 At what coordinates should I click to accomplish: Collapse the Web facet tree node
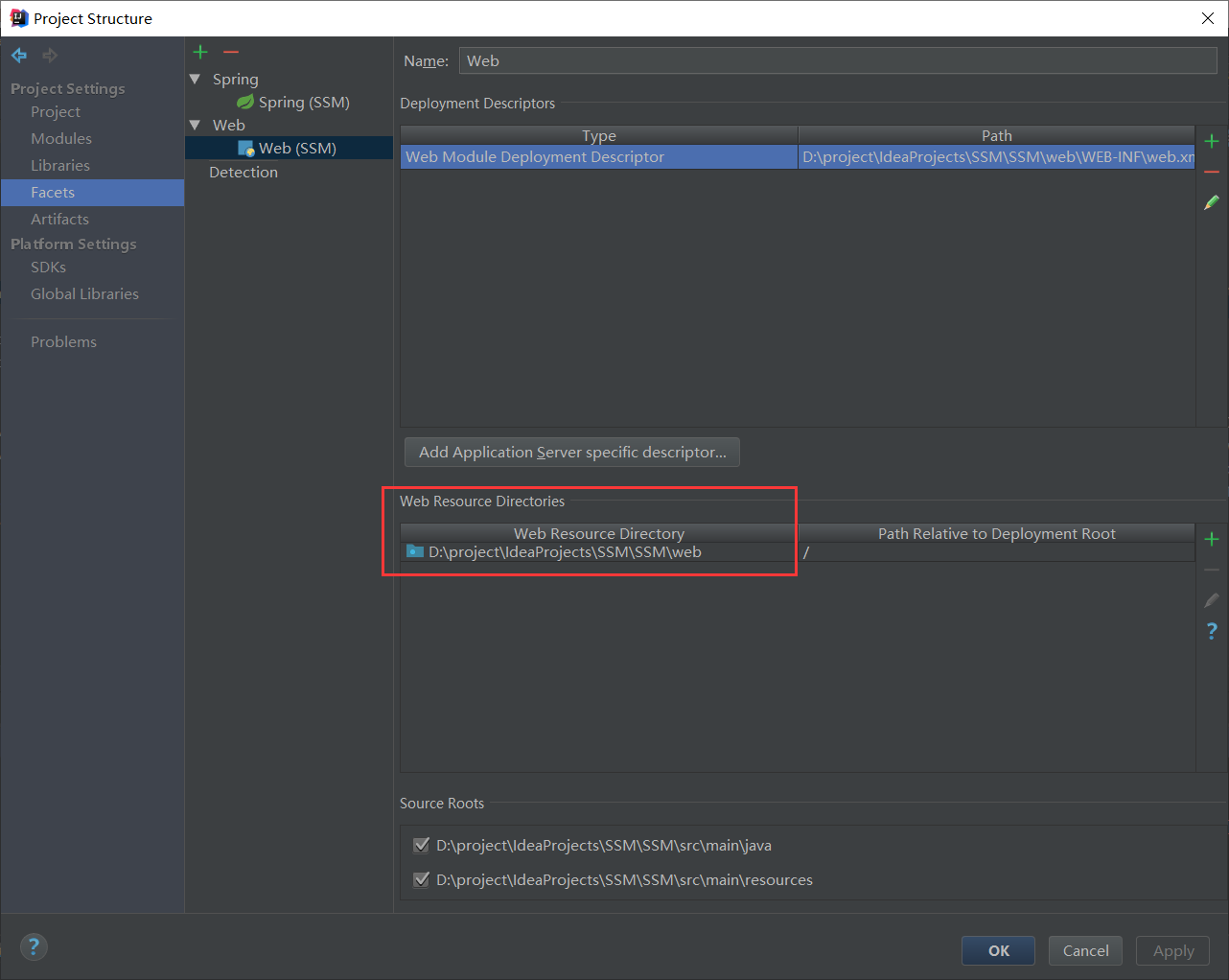coord(196,125)
